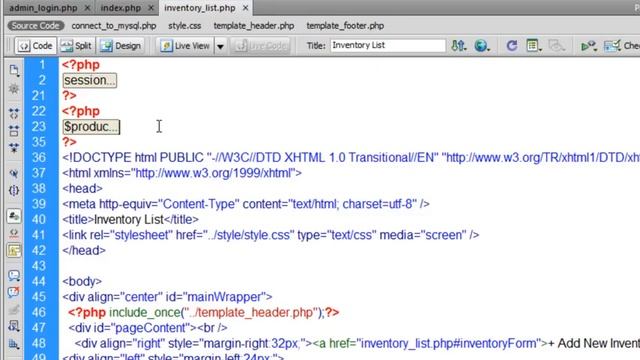
Task: Click the <!DOCTYPE html PUBLIC code line
Action: [351, 158]
